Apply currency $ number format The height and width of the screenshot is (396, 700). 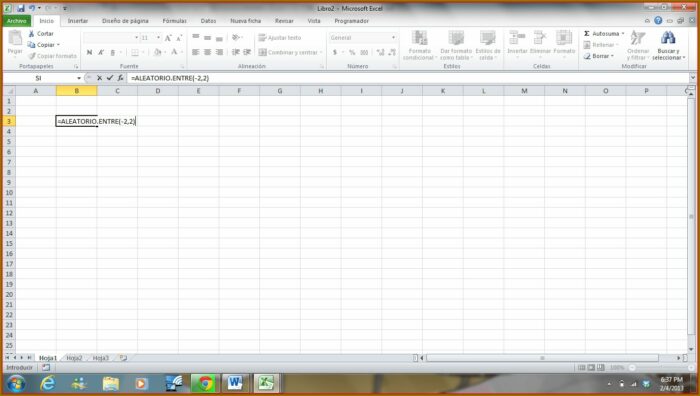click(335, 52)
